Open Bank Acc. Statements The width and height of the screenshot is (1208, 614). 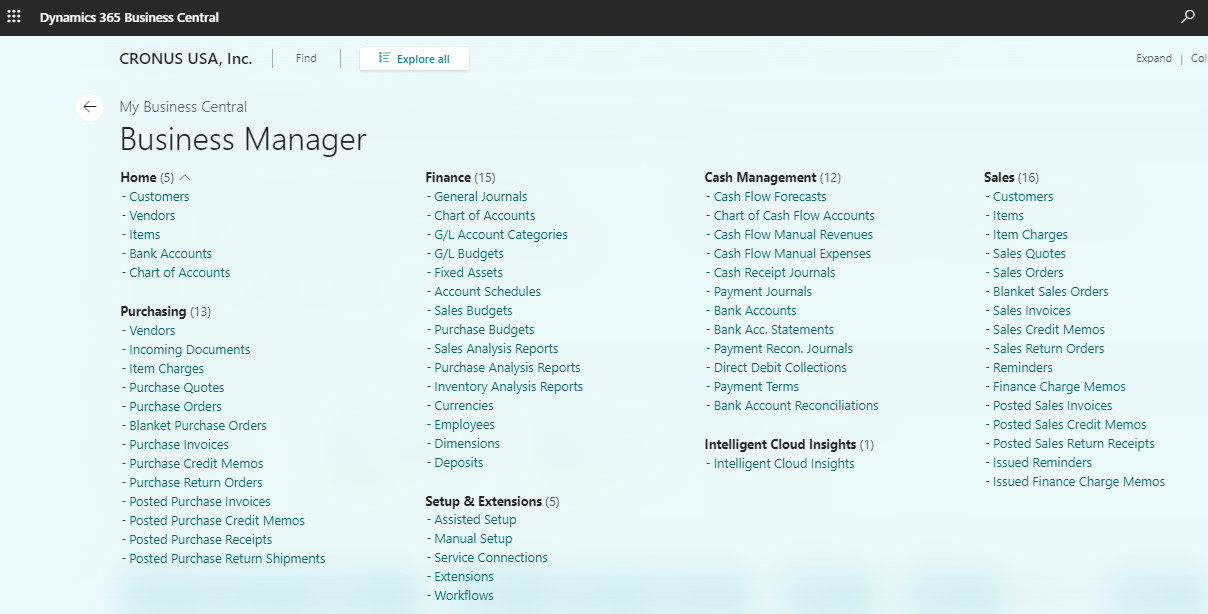[774, 330]
